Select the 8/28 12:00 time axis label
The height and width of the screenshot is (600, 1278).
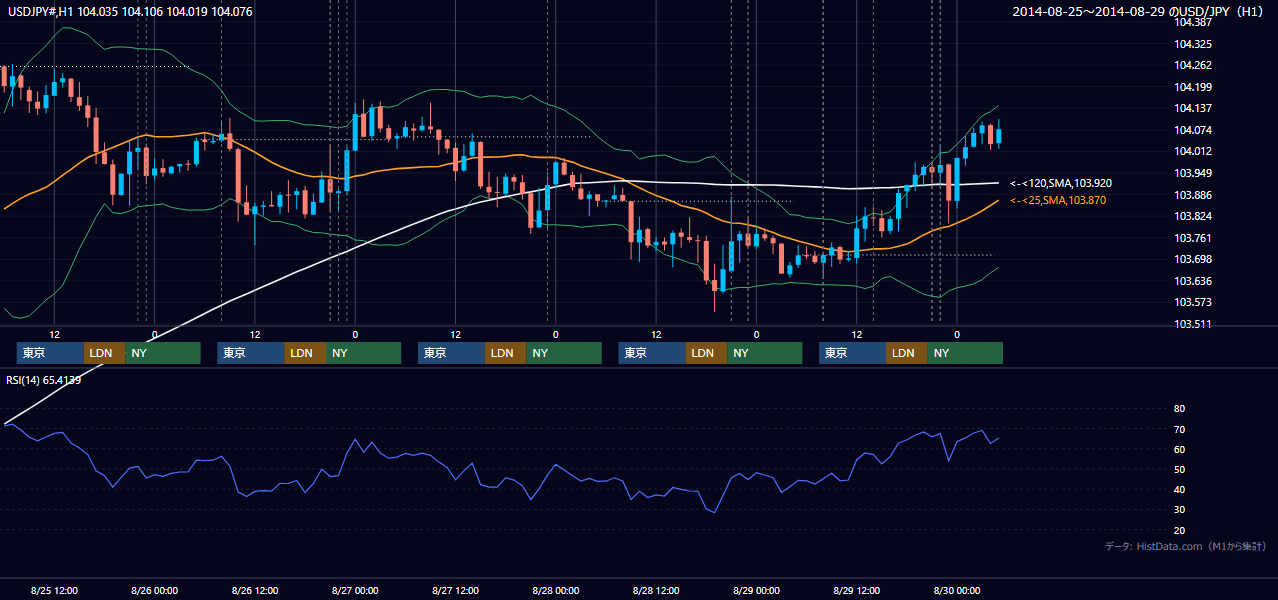pos(656,590)
